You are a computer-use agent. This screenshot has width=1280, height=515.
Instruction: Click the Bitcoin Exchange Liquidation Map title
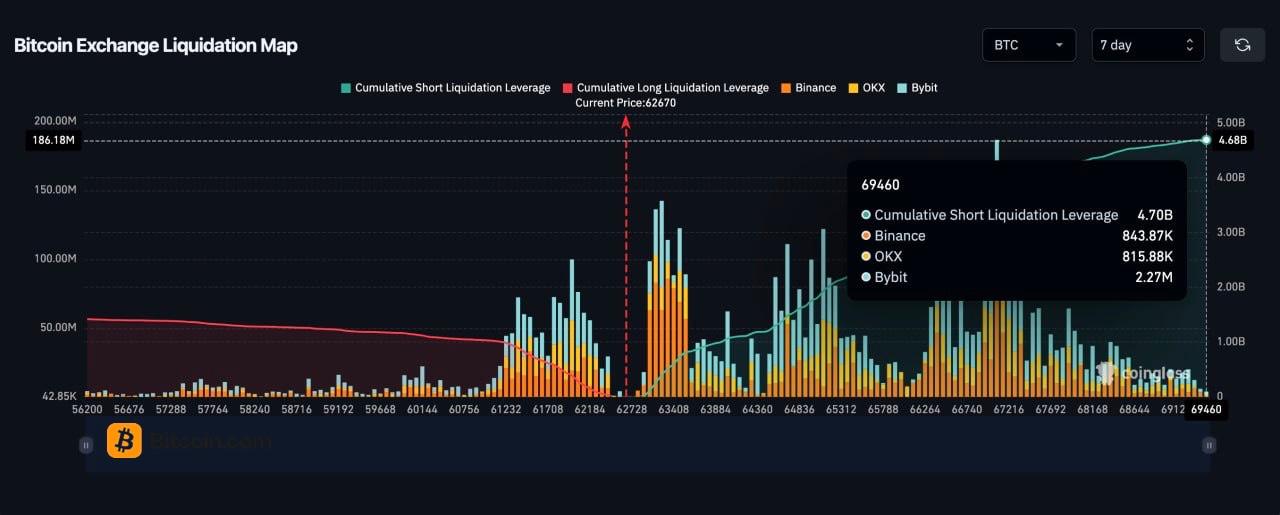coord(155,45)
